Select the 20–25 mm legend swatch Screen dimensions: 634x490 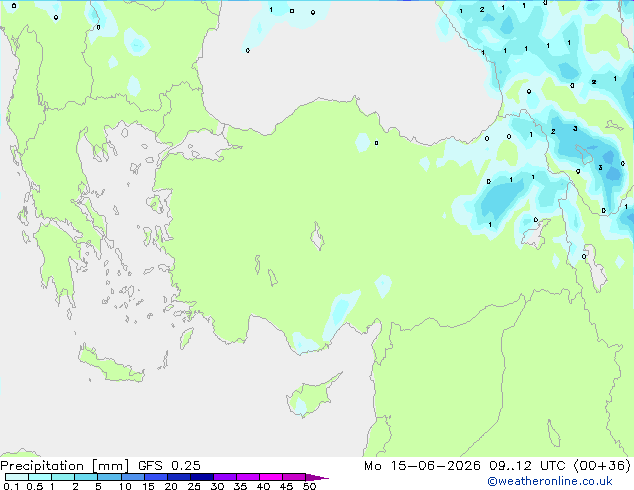point(178,477)
